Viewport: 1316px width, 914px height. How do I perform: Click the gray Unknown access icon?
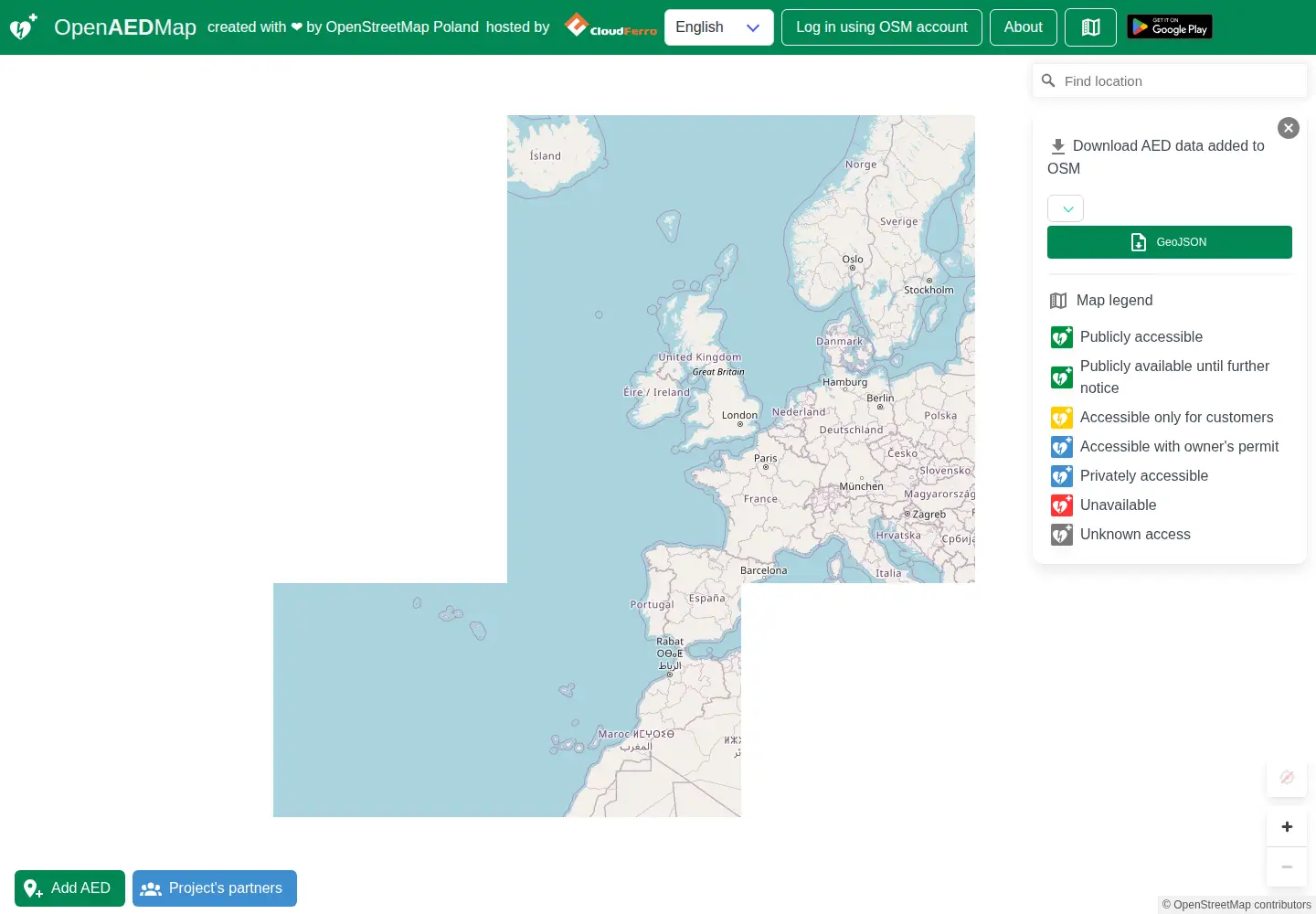(x=1061, y=535)
